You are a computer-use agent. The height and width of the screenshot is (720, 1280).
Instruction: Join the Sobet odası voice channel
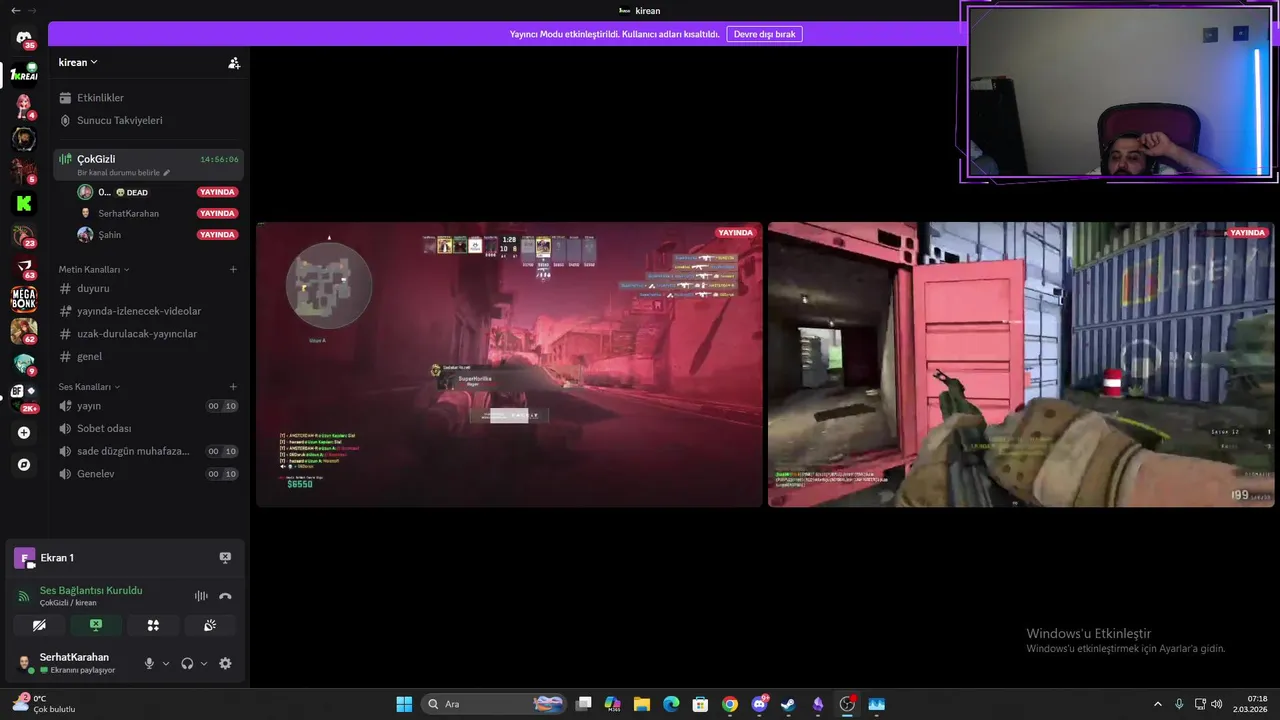pos(148,428)
